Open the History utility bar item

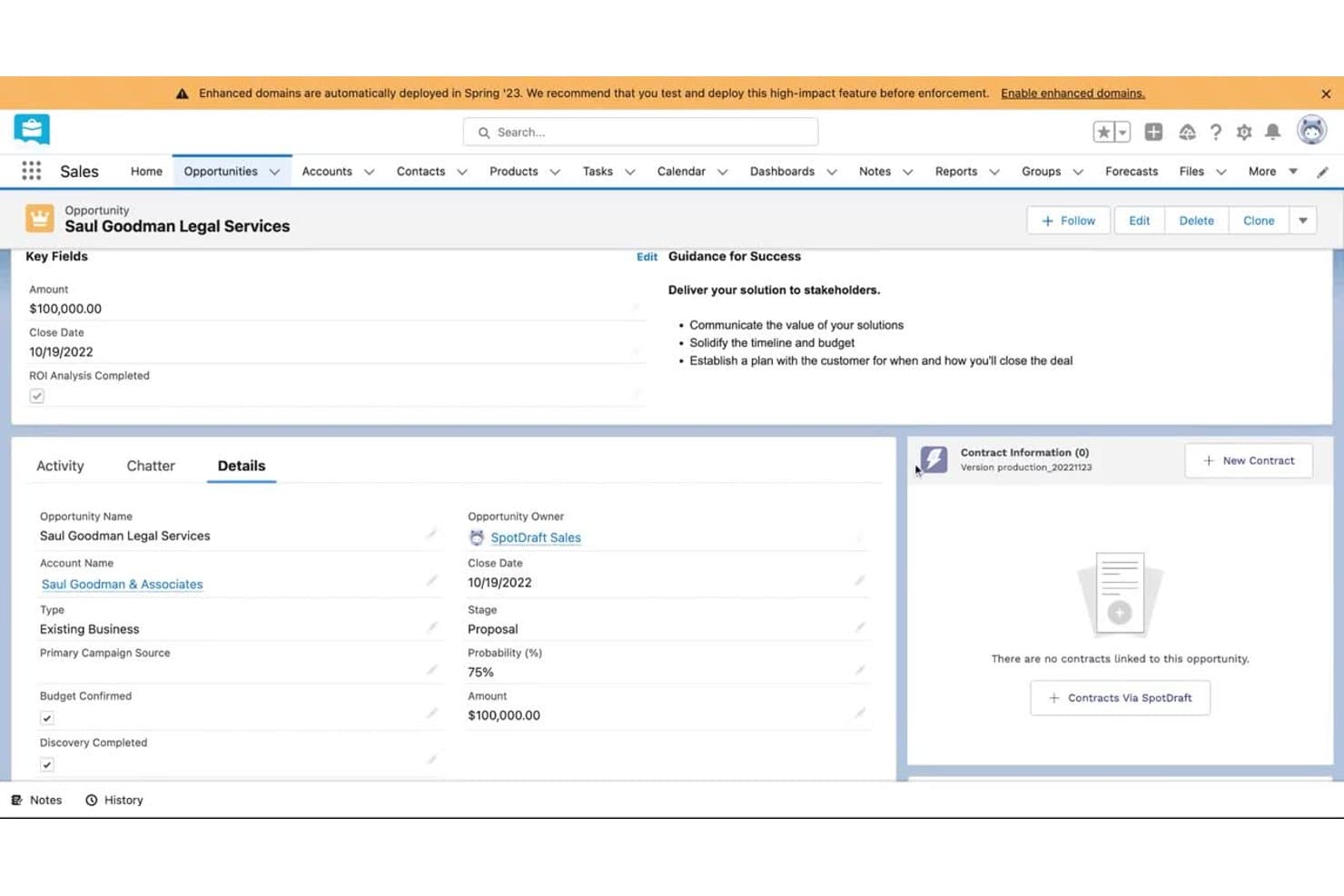pos(114,800)
